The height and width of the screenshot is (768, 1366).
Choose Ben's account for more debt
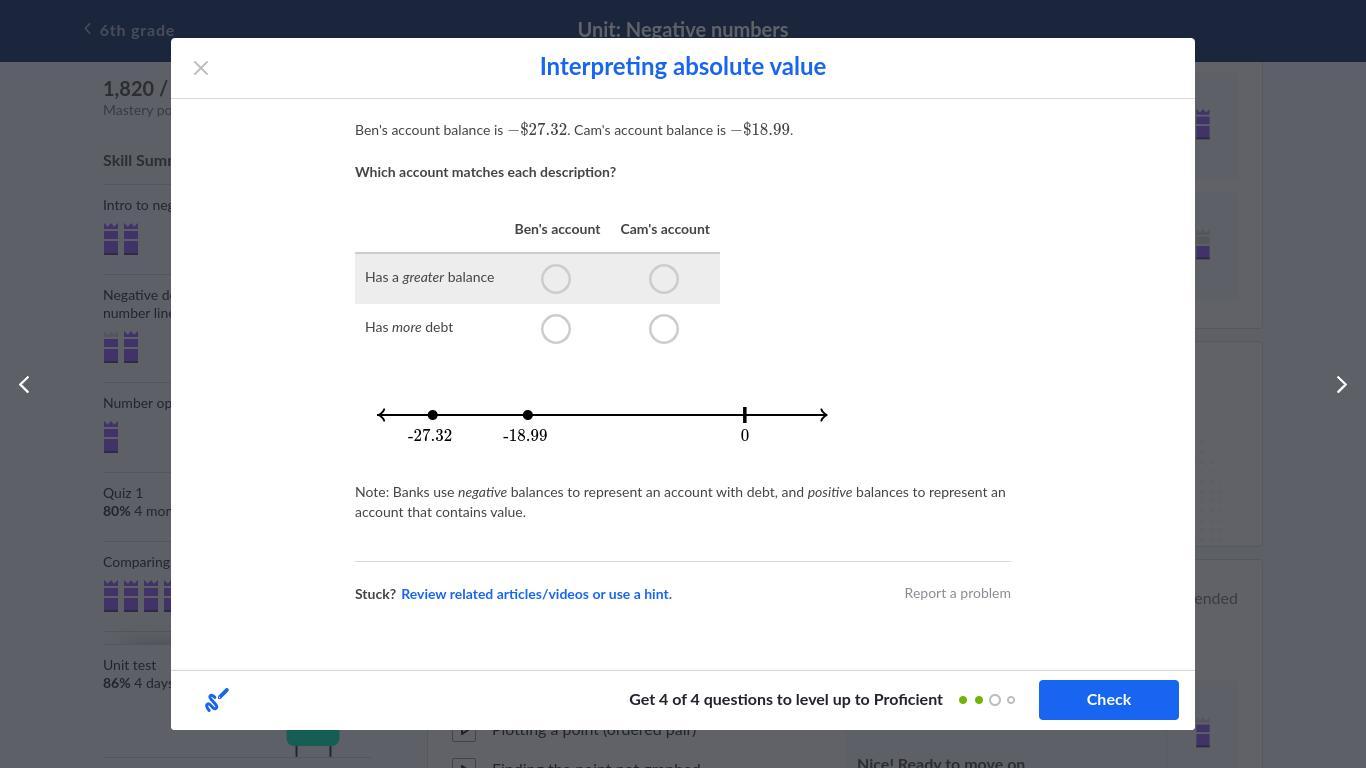(556, 329)
